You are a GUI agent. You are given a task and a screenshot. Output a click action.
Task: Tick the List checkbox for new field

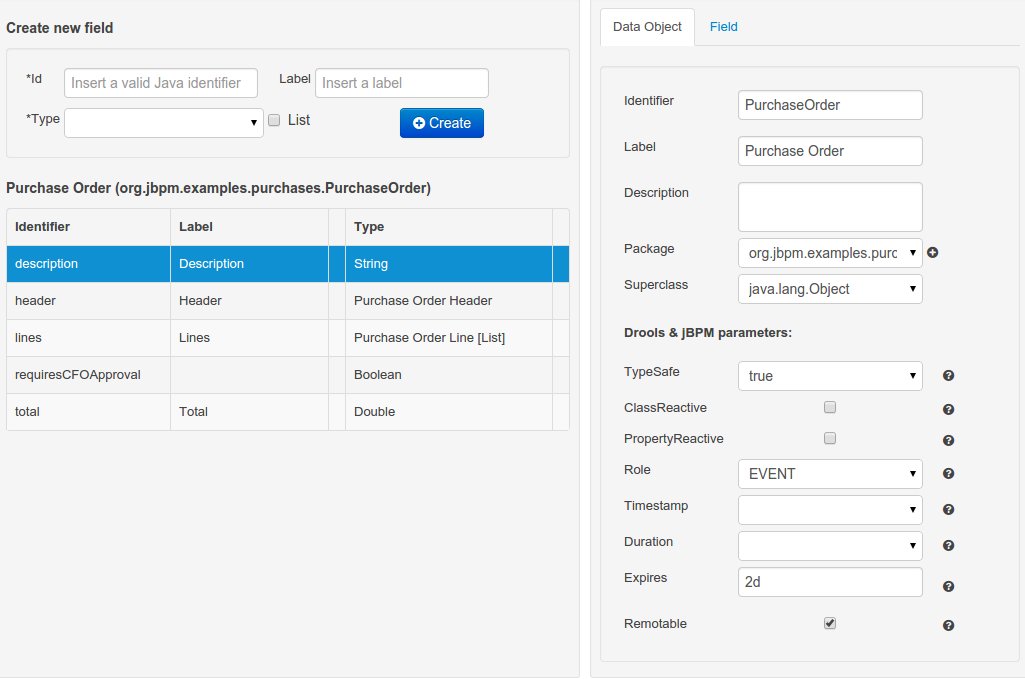click(274, 120)
